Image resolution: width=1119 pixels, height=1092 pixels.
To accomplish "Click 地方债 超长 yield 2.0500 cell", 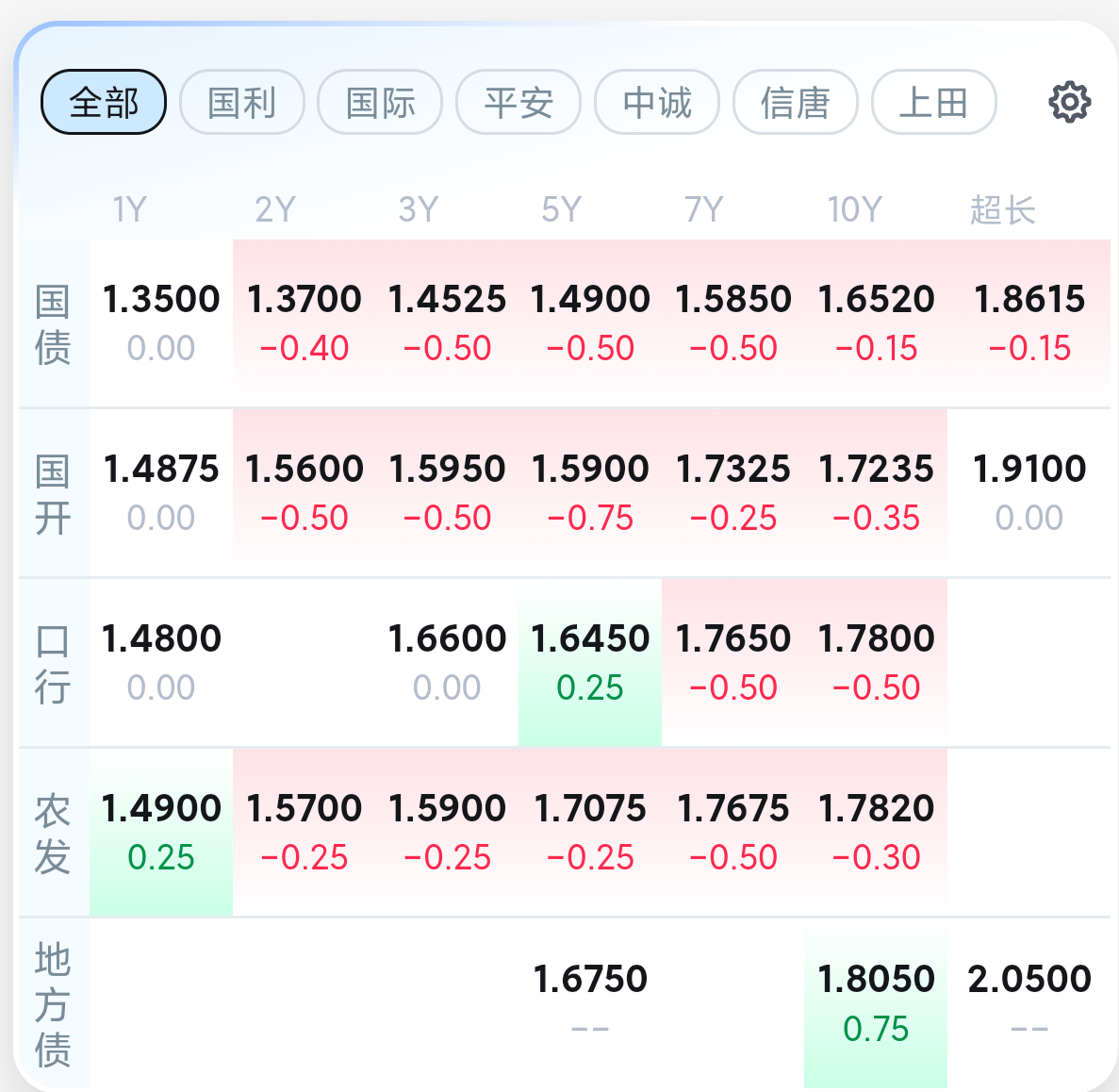I will (x=1029, y=1003).
